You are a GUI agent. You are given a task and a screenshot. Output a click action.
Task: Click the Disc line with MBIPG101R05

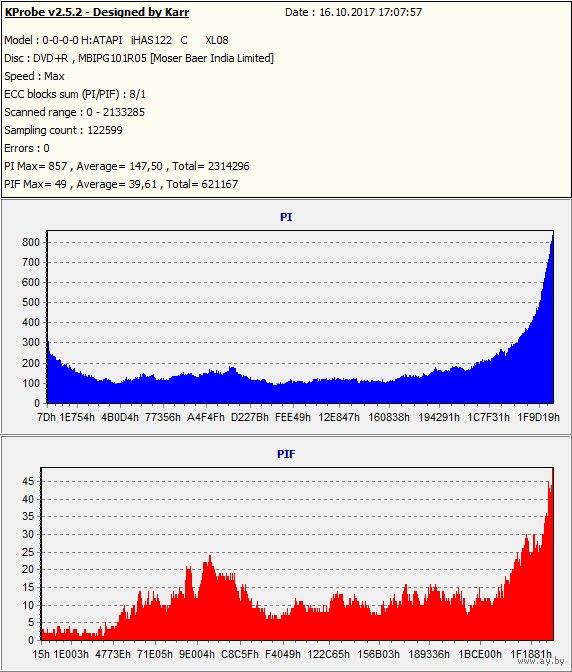click(x=139, y=58)
